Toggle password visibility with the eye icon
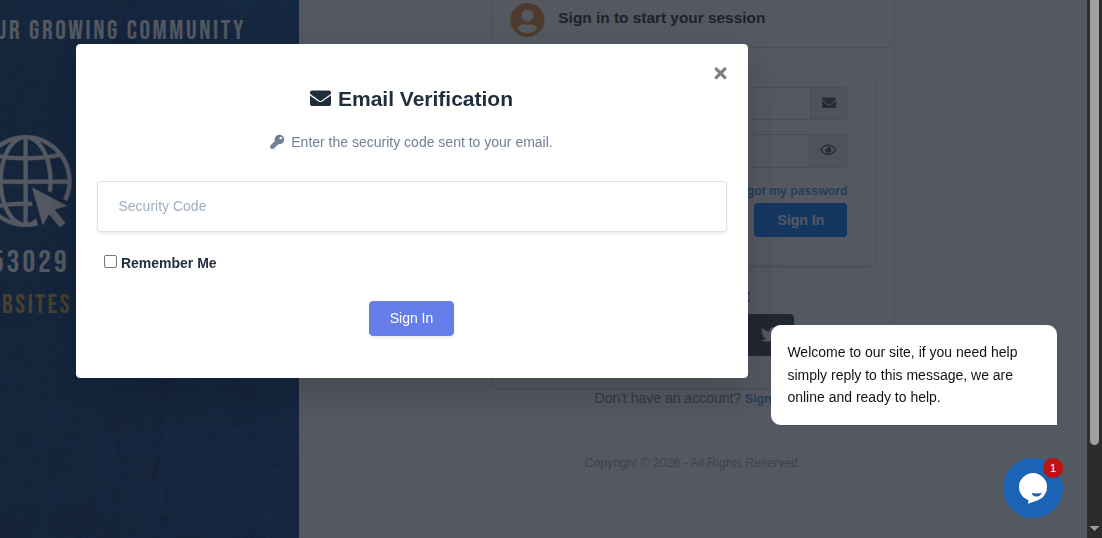Viewport: 1102px width, 538px height. (x=828, y=151)
